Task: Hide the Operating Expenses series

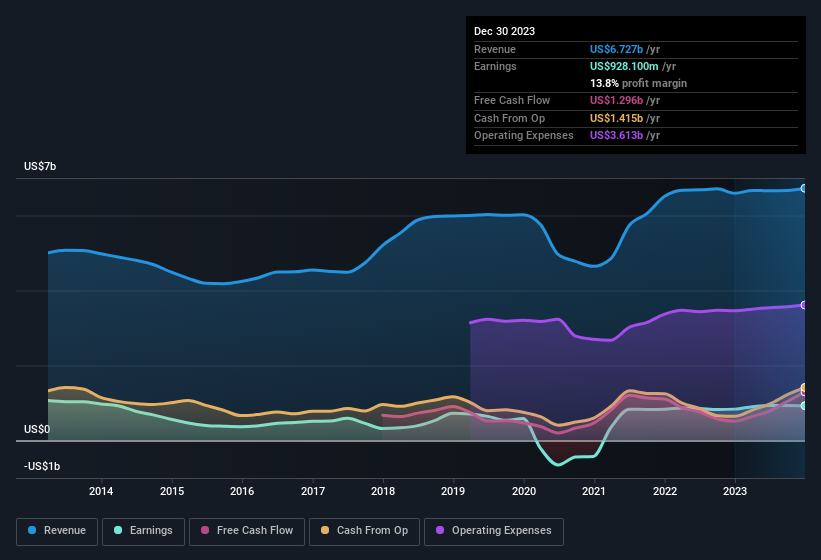Action: 493,530
